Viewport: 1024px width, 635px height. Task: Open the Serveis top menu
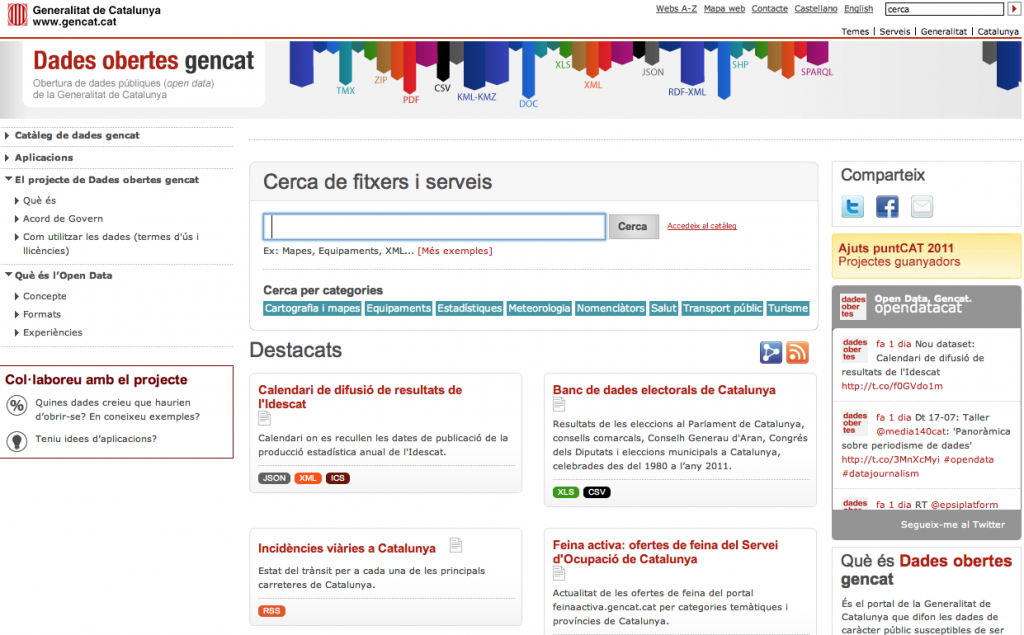[895, 31]
